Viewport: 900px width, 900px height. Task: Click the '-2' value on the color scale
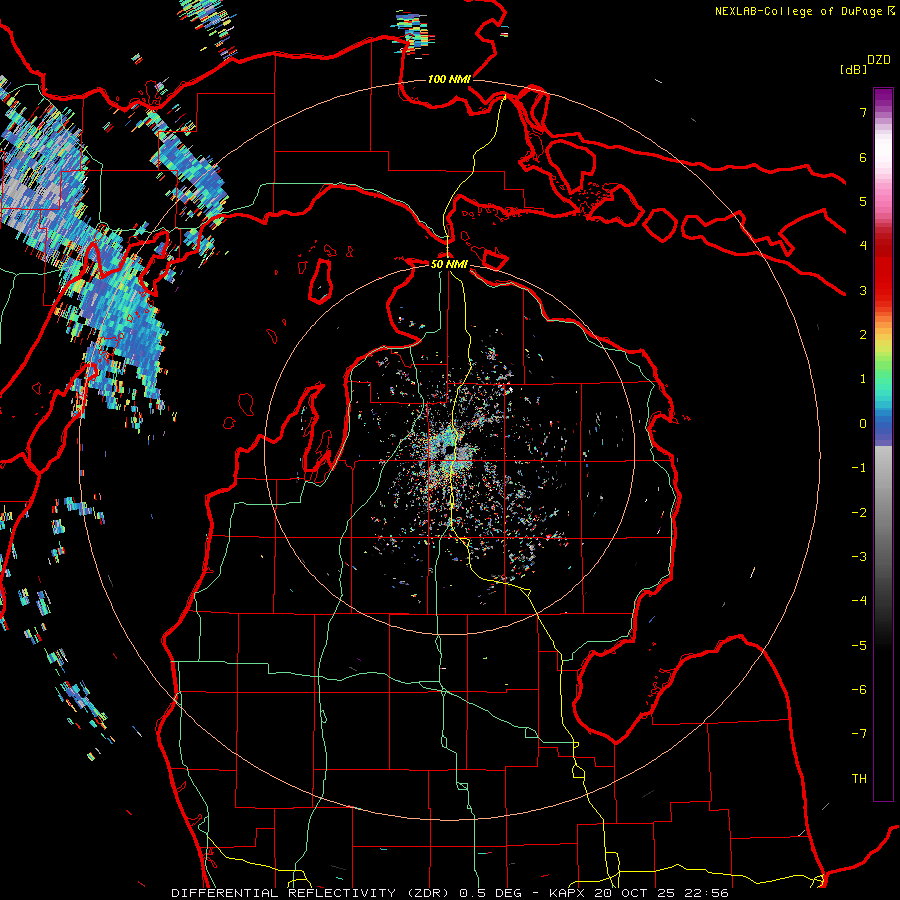(x=859, y=512)
